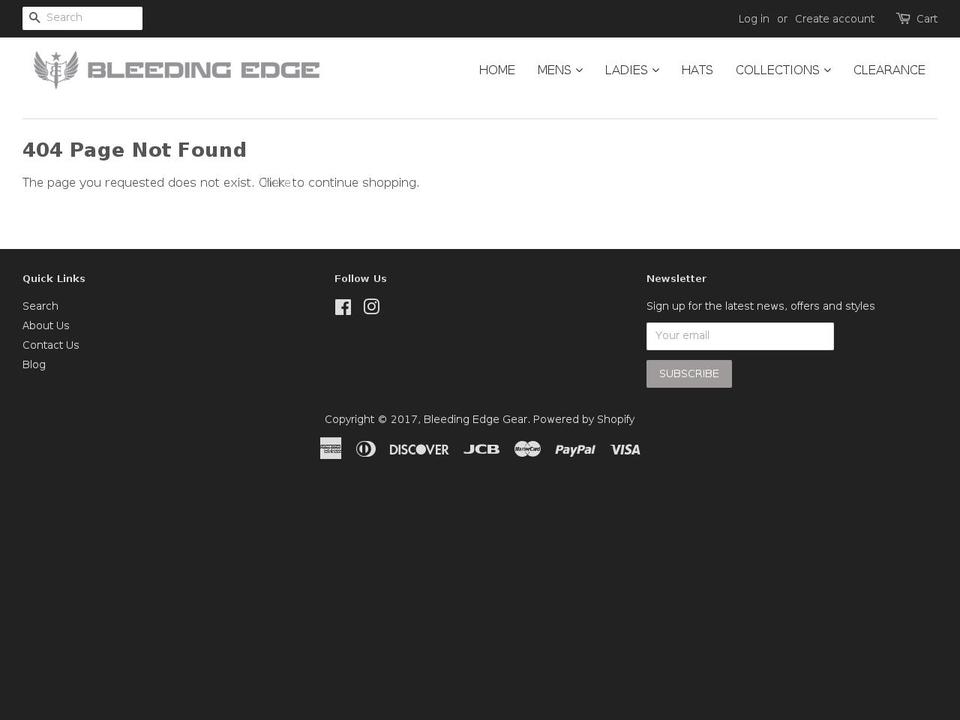Click the Visa payment icon

pyautogui.click(x=625, y=449)
